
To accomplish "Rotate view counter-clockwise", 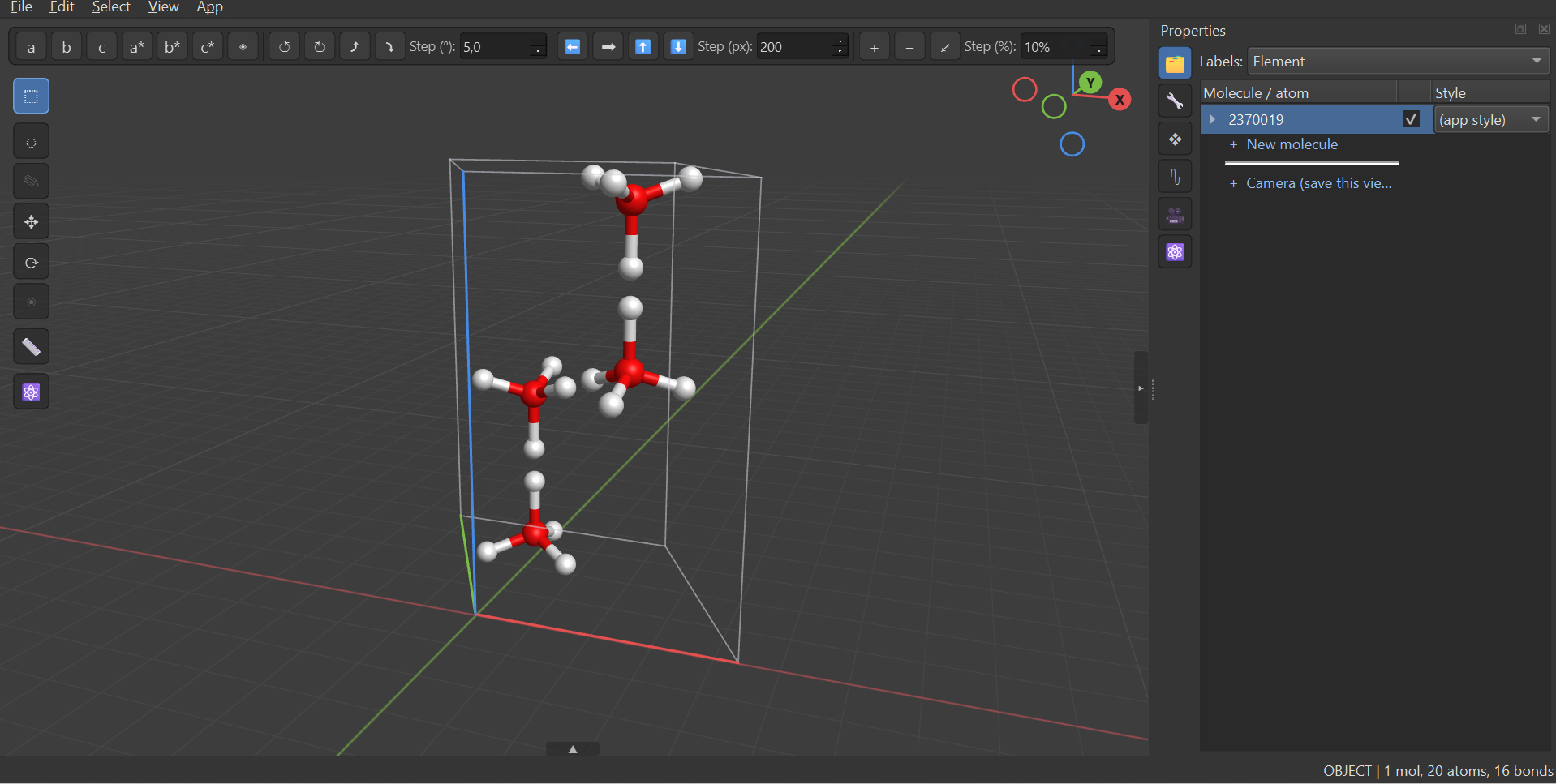I will click(x=284, y=47).
